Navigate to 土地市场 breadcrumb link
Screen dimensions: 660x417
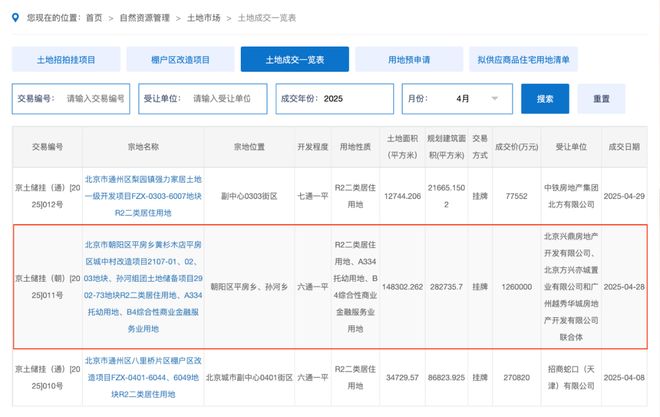205,18
